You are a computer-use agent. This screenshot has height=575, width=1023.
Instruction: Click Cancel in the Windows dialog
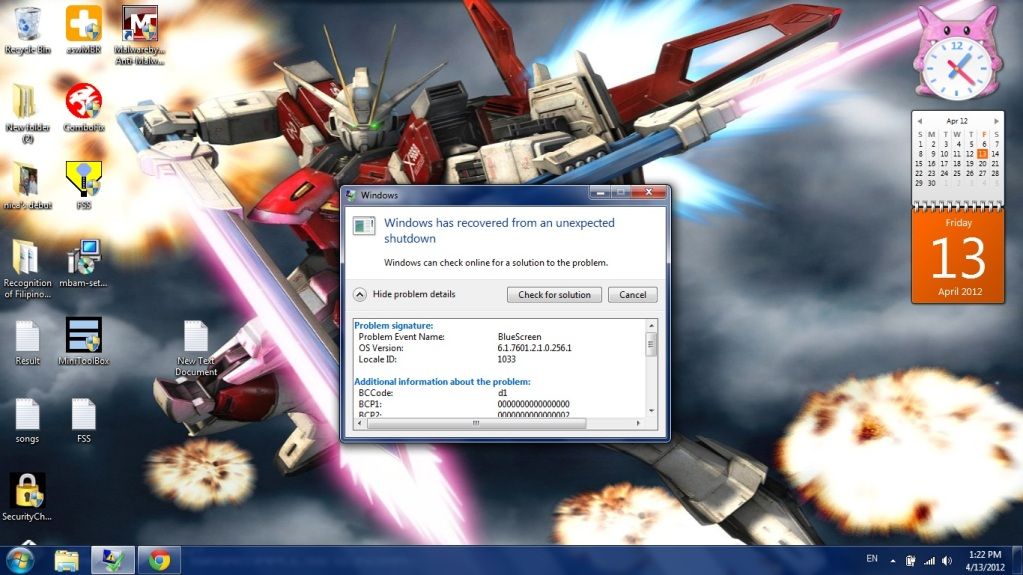(x=632, y=295)
